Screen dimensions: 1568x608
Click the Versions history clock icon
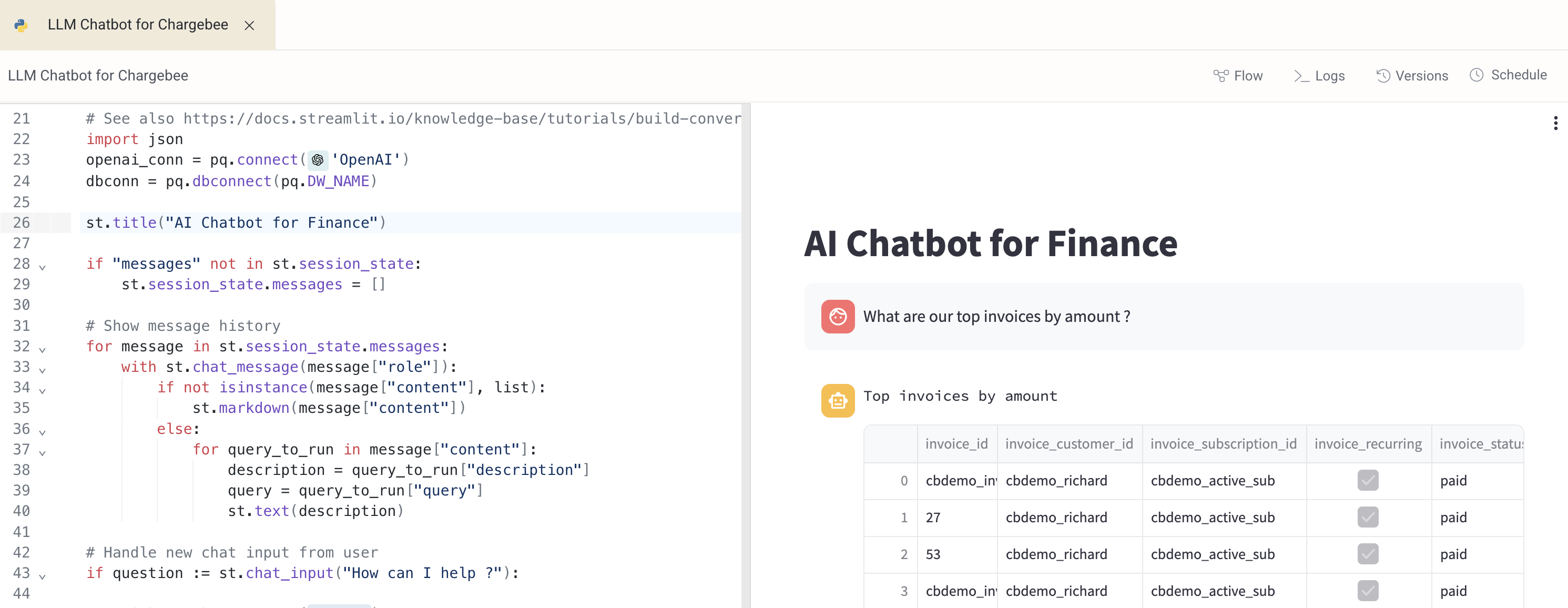(x=1383, y=75)
